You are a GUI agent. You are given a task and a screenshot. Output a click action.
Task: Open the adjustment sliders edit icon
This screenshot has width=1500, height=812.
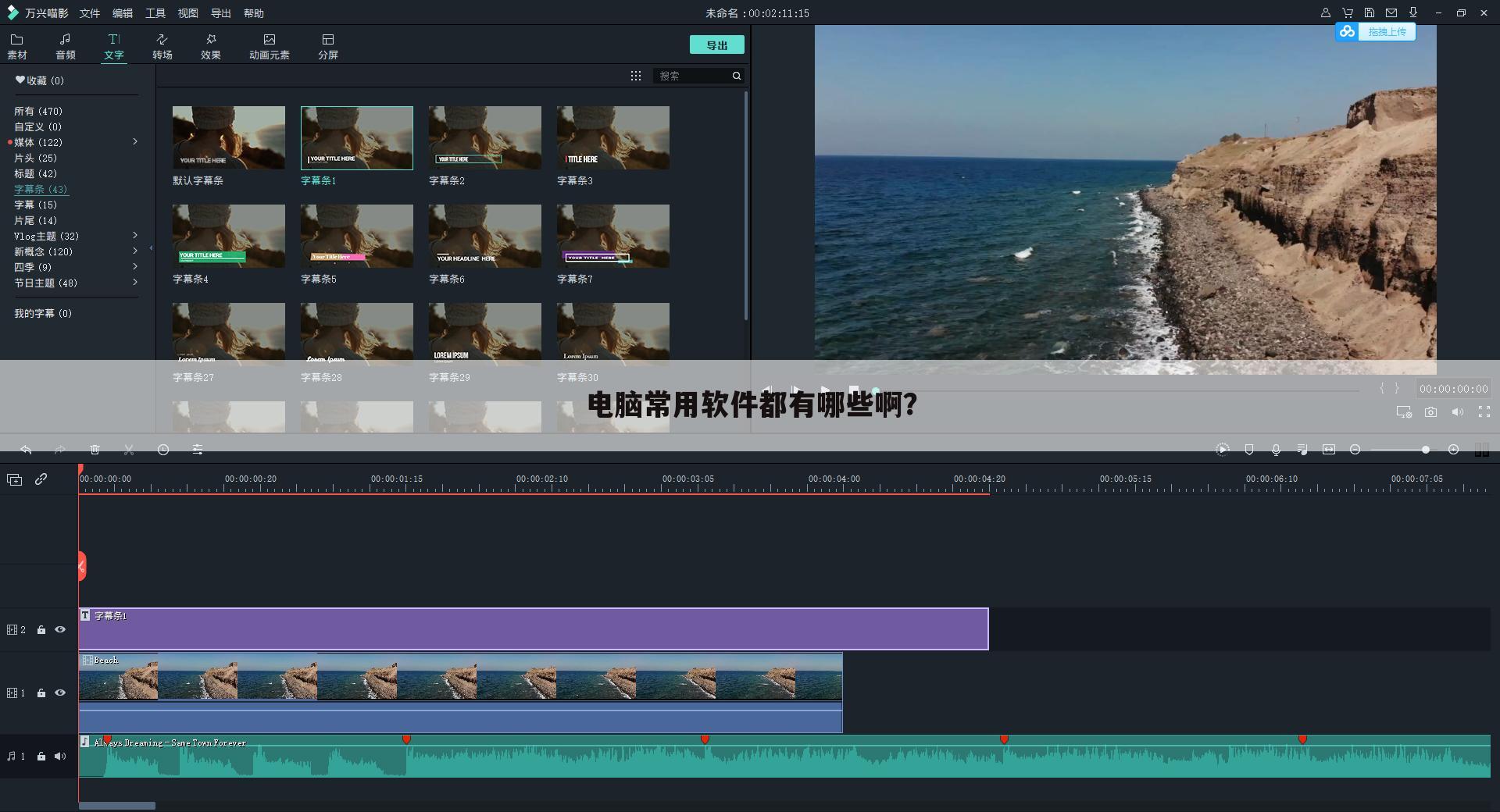tap(198, 450)
